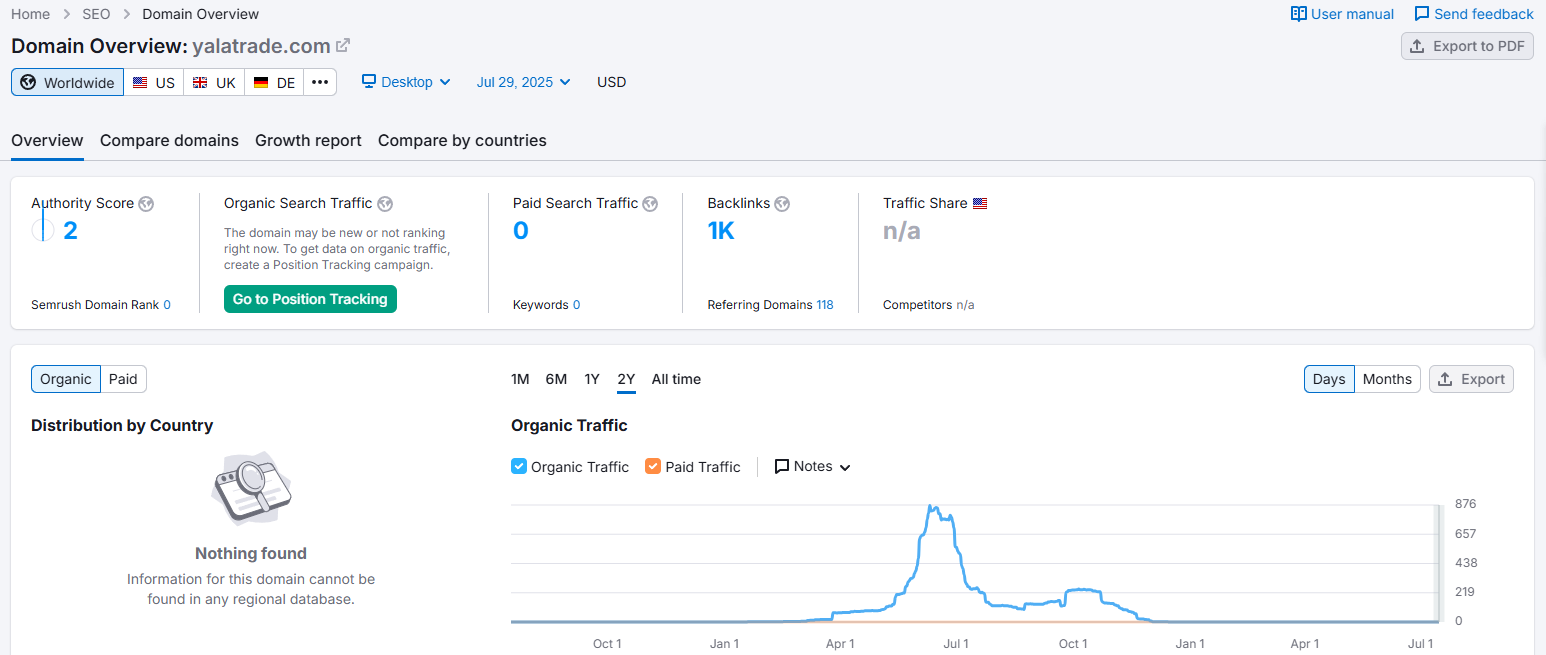Toggle the Paid Traffic checkbox
Viewport: 1546px width, 655px height.
(653, 466)
